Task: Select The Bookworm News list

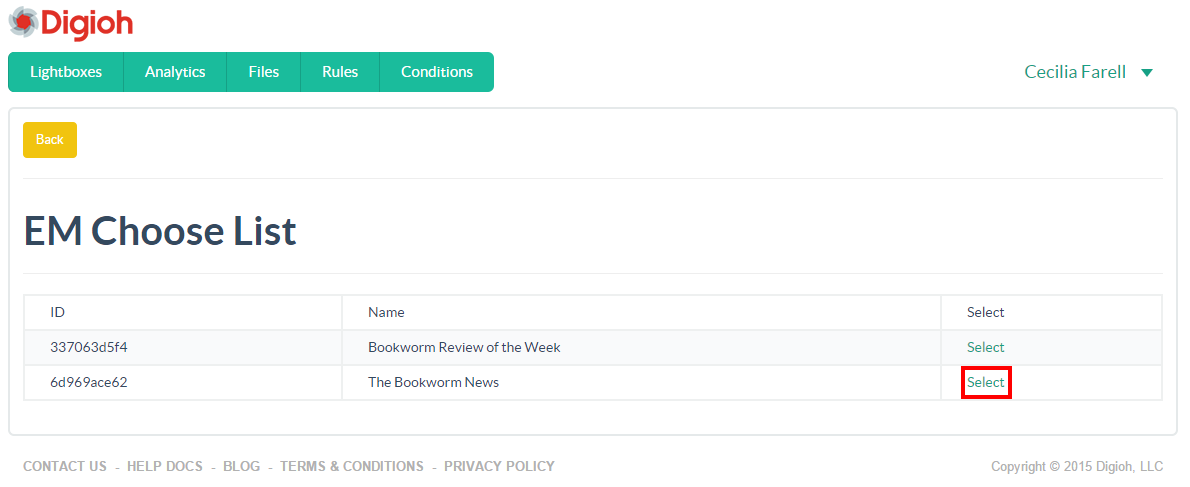Action: 985,382
